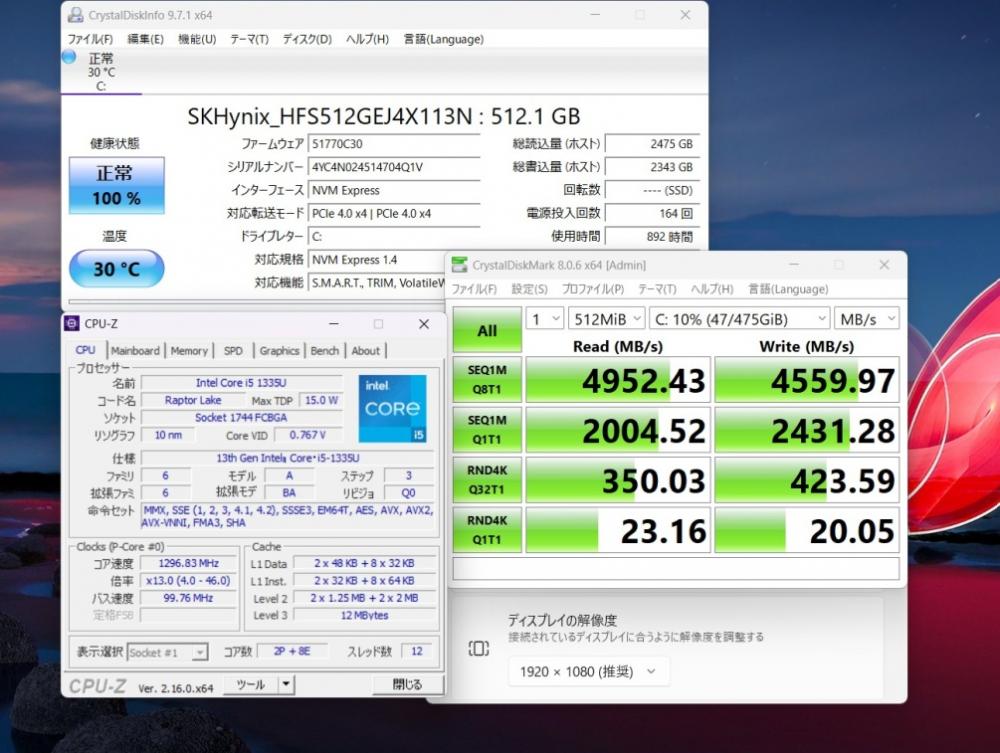Click the CrystalDiskInfo title bar app icon
This screenshot has width=1000, height=753.
point(75,15)
